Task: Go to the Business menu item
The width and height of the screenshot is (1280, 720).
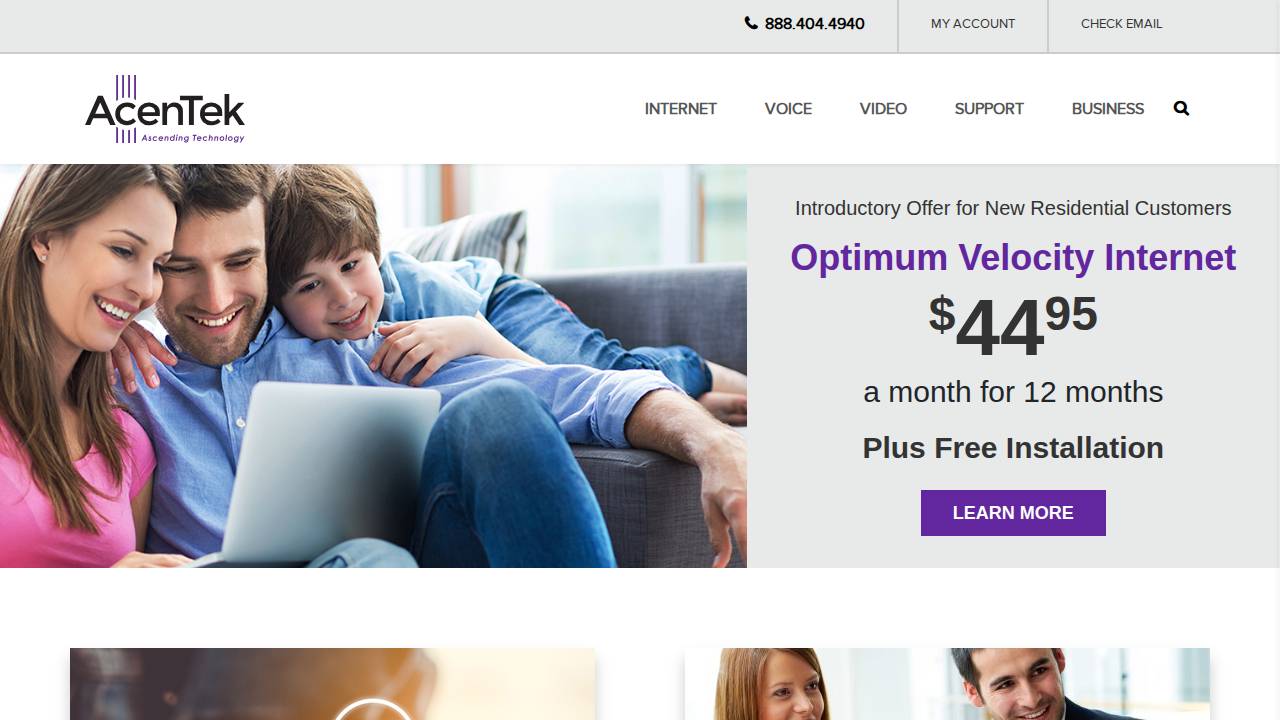Action: [x=1107, y=108]
